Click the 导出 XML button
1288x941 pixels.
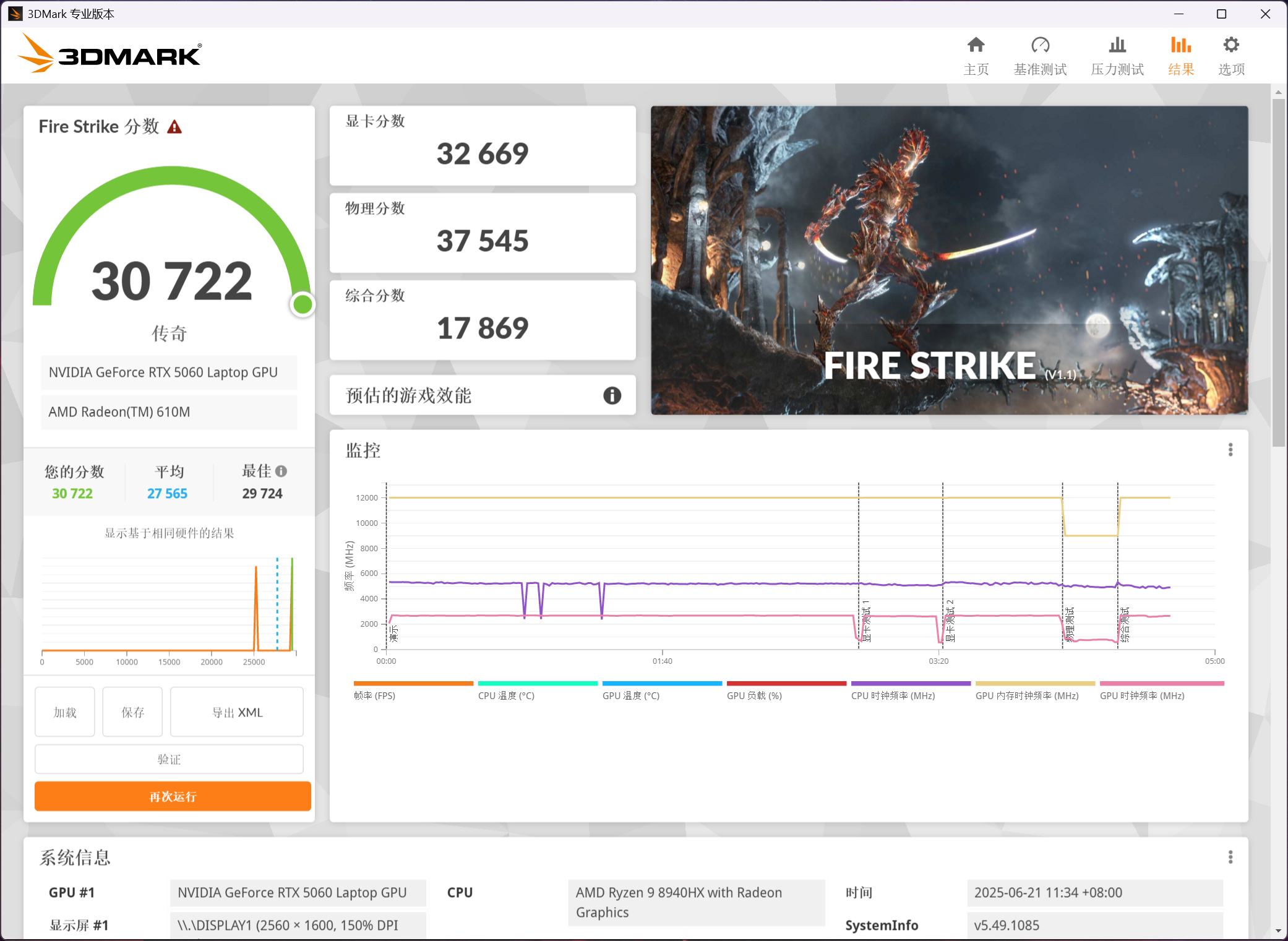click(237, 712)
